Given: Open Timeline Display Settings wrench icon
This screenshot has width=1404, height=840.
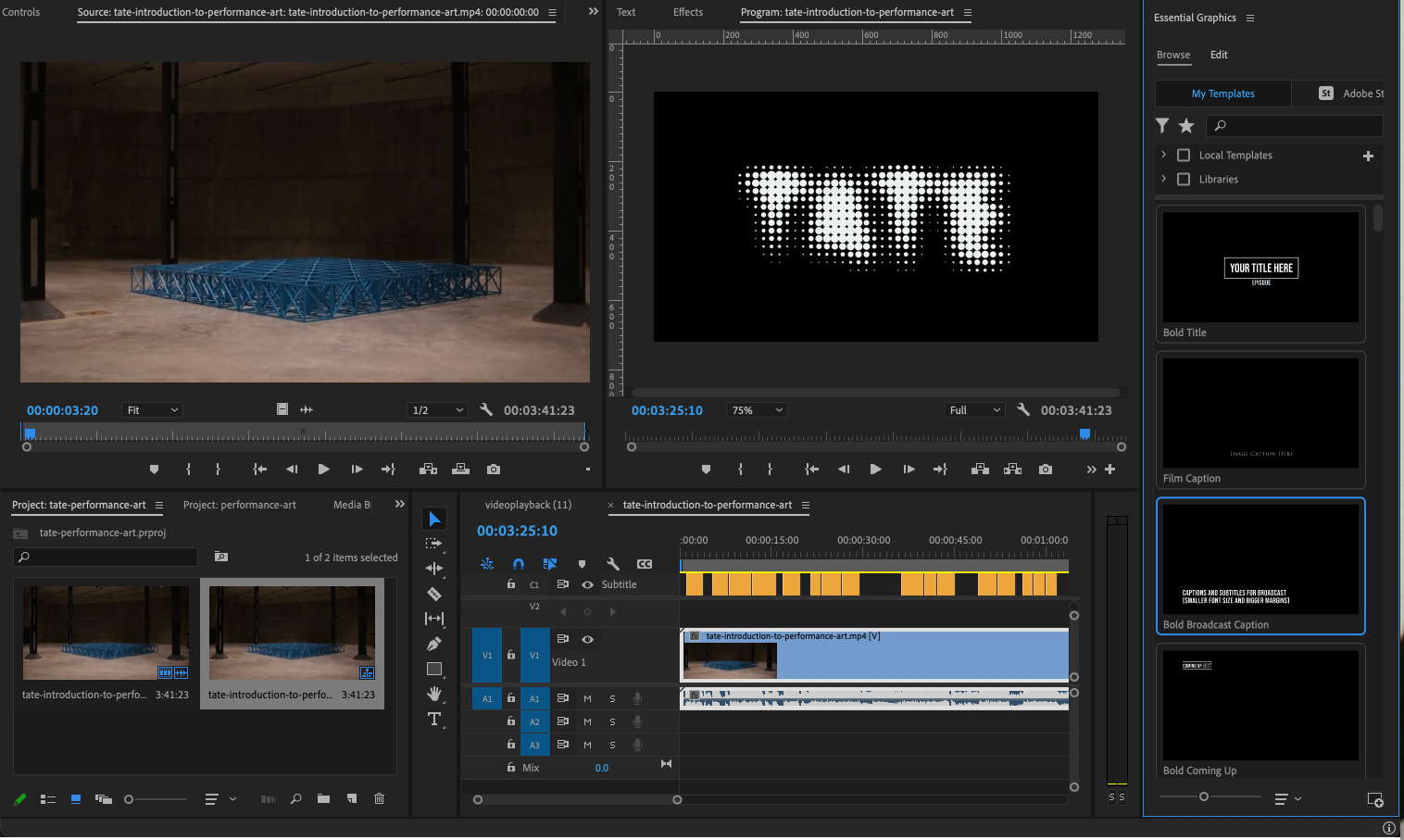Looking at the screenshot, I should click(612, 563).
